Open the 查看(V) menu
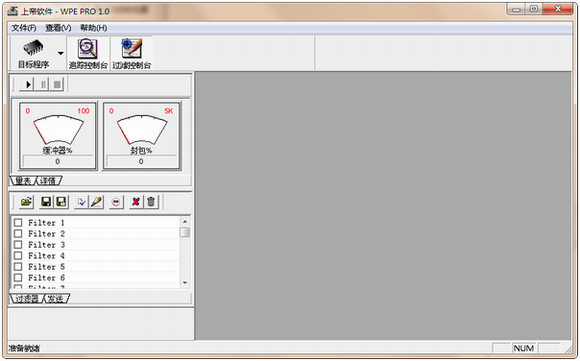The width and height of the screenshot is (580, 361). (58, 28)
